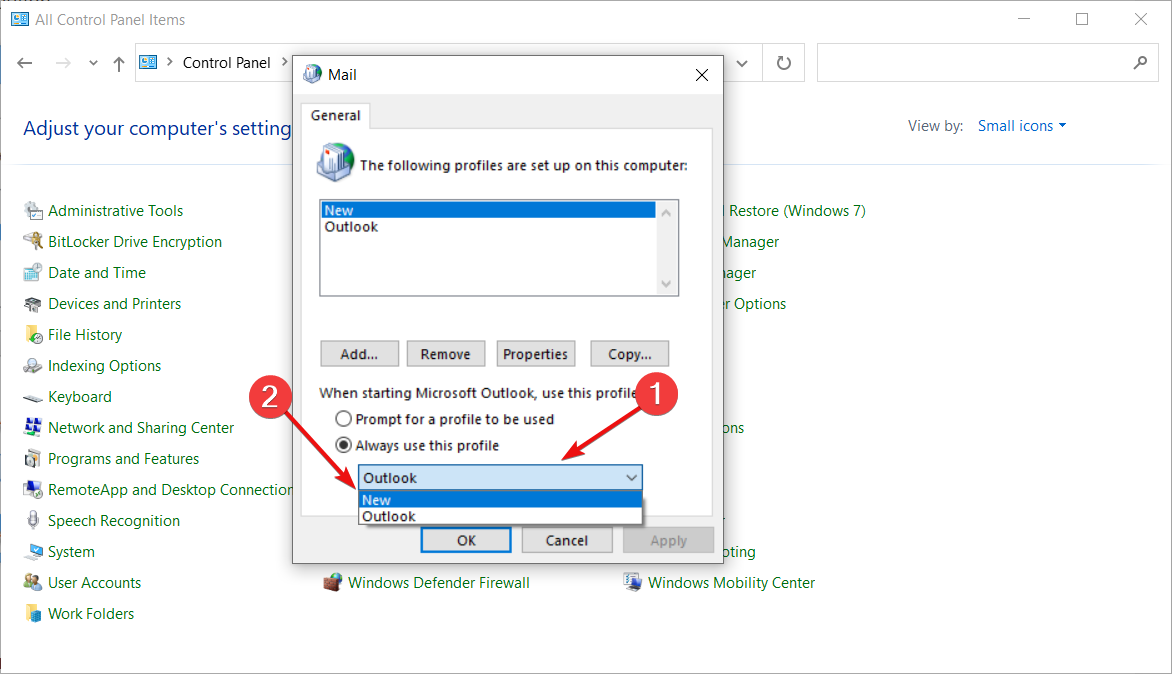
Task: Choose 'New' in the profile dropdown list
Action: coord(500,500)
